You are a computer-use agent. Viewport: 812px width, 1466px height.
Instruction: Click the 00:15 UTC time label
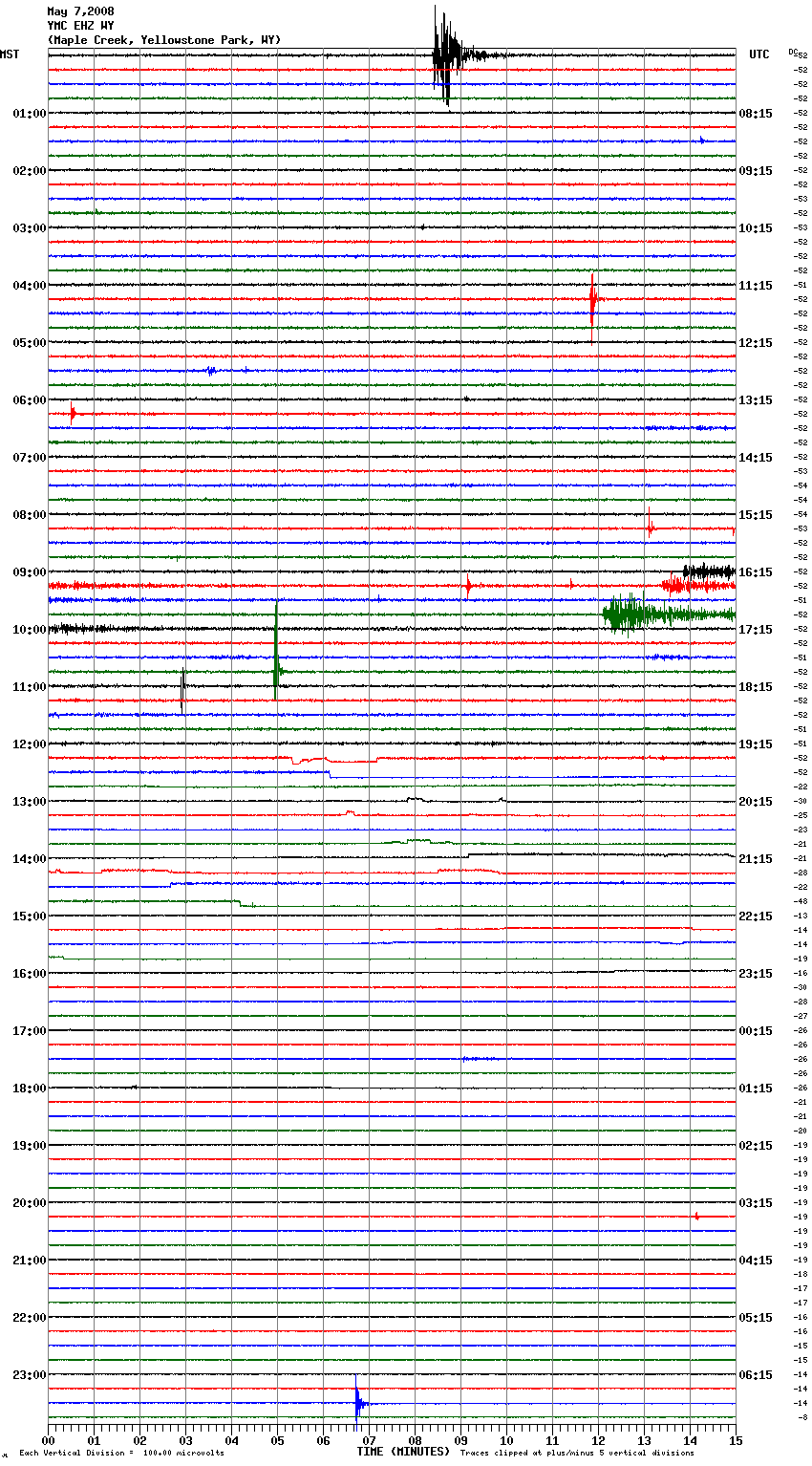click(x=756, y=1031)
